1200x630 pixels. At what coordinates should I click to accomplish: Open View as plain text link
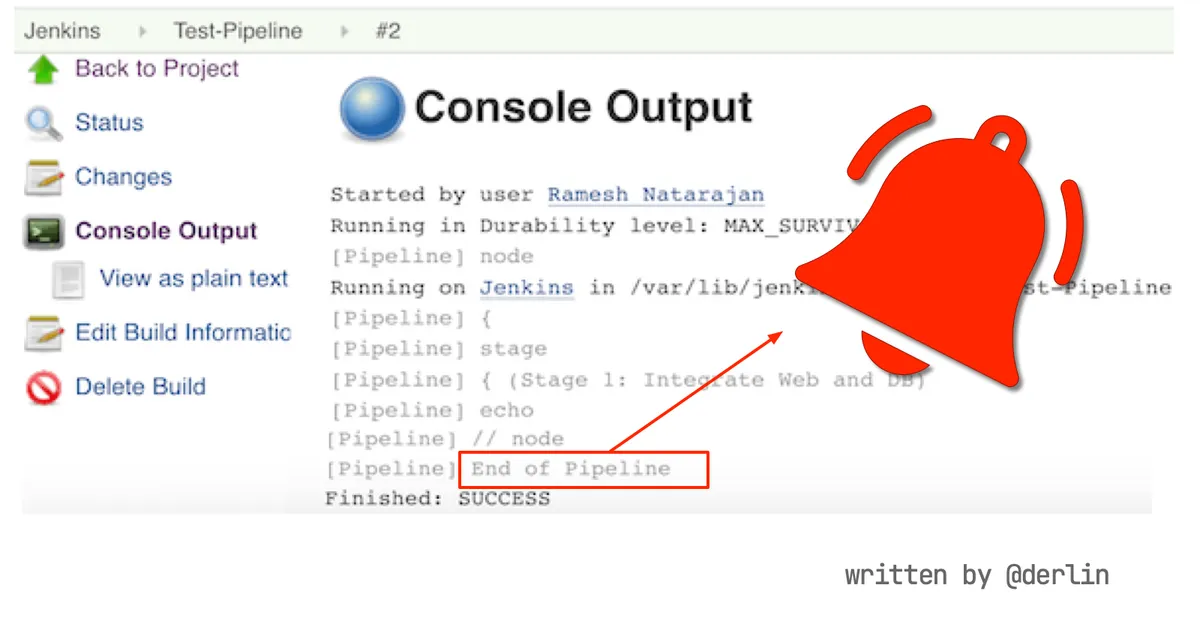click(194, 279)
